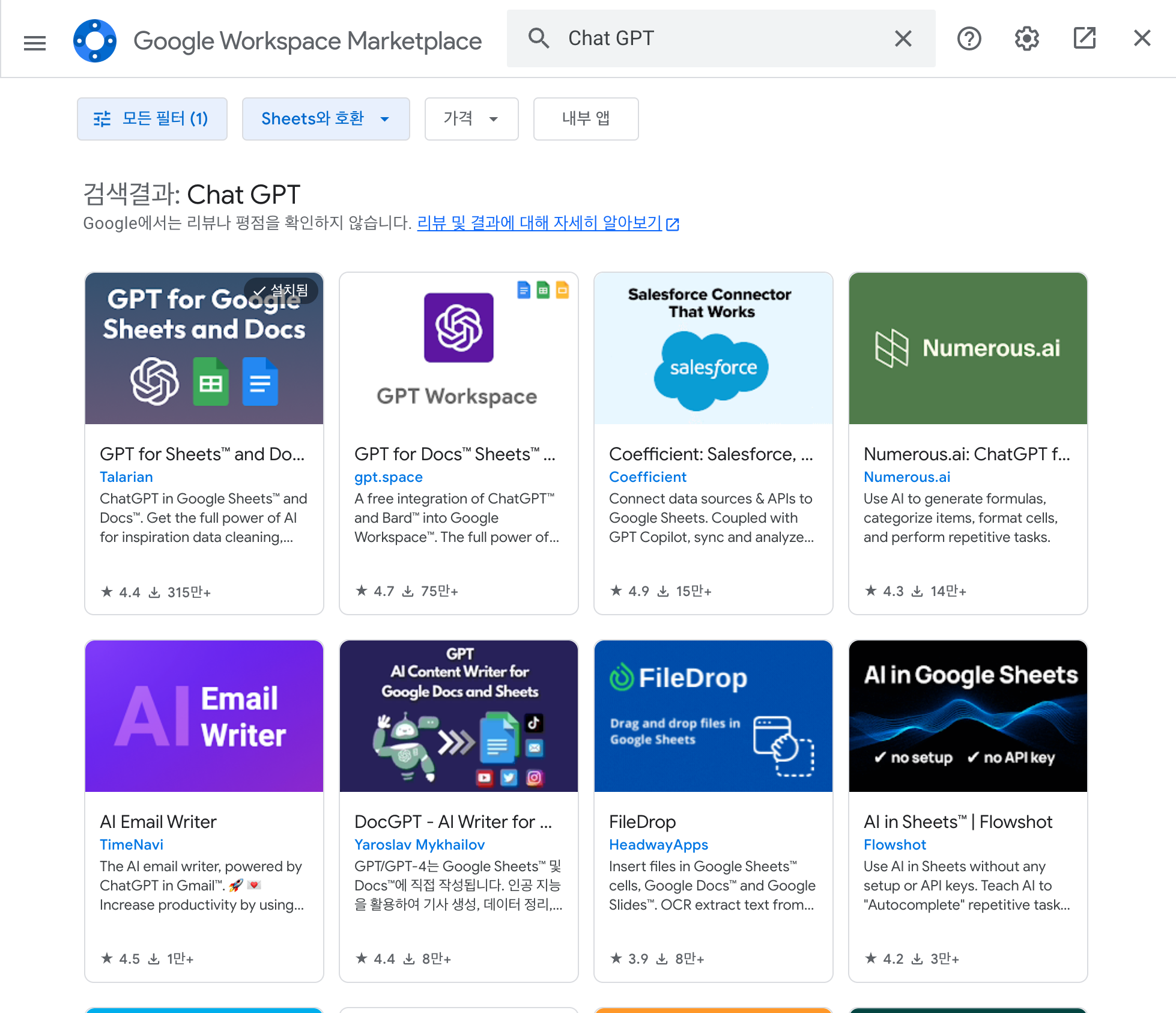Open the help question mark icon
The image size is (1176, 1013).
(969, 38)
